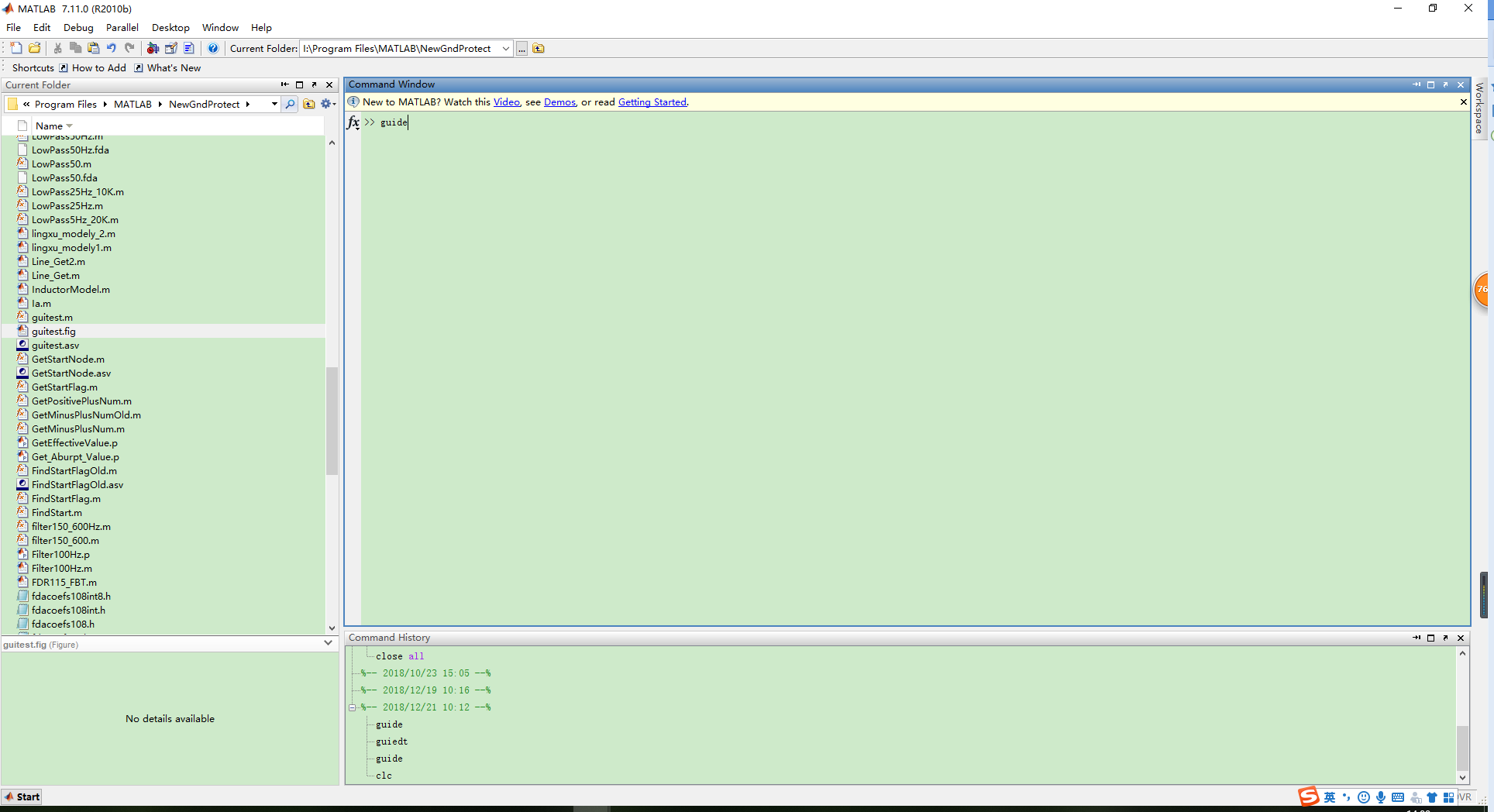Launch Simulink from the toolbar icon
Screen dimensions: 1494x812
153,48
